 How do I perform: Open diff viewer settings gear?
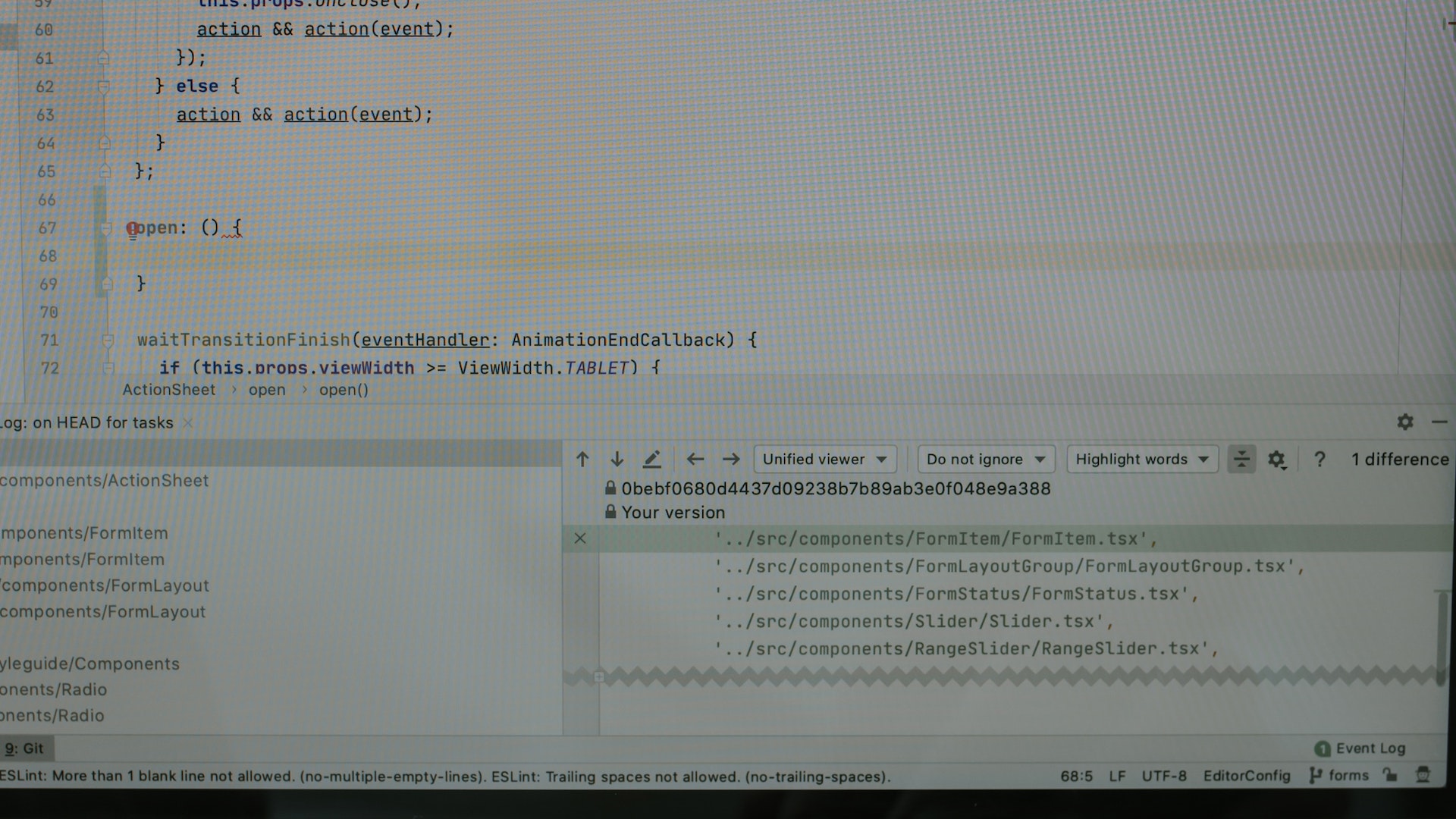click(x=1277, y=460)
